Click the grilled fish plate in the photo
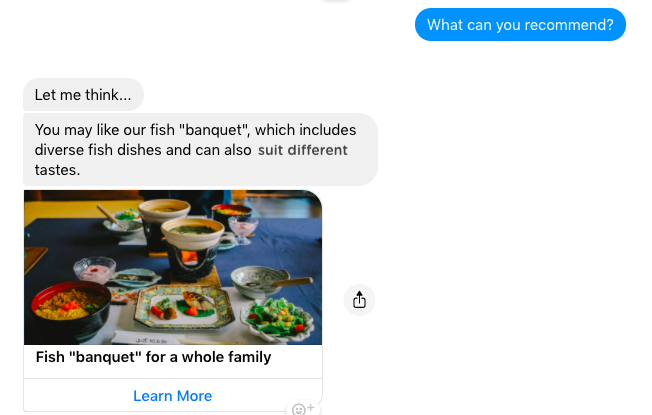Viewport: 652px width, 415px height. click(184, 307)
